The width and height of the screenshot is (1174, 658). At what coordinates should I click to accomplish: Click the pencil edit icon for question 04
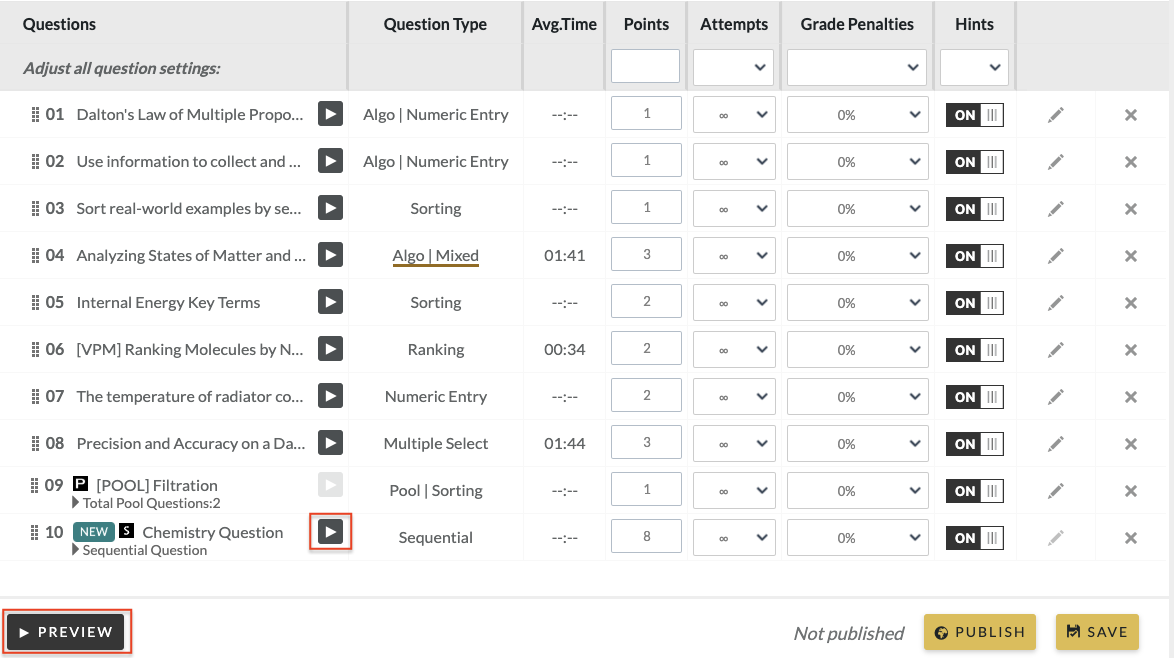[1056, 256]
